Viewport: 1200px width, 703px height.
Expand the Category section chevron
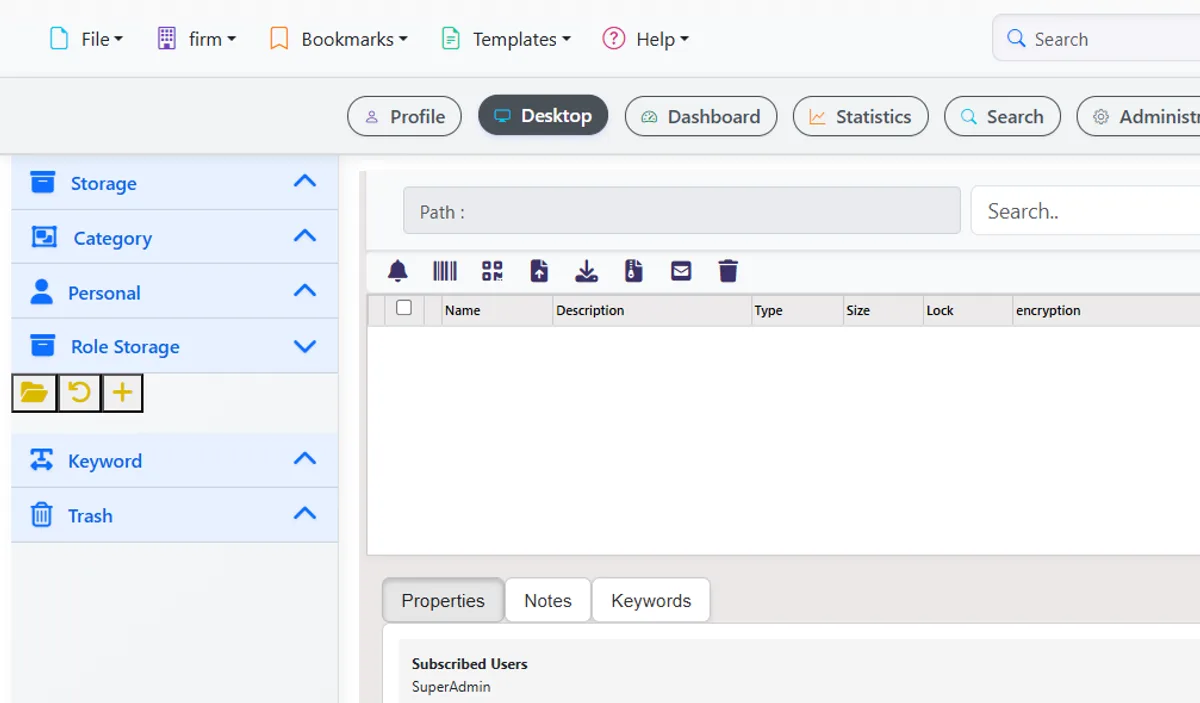click(305, 236)
